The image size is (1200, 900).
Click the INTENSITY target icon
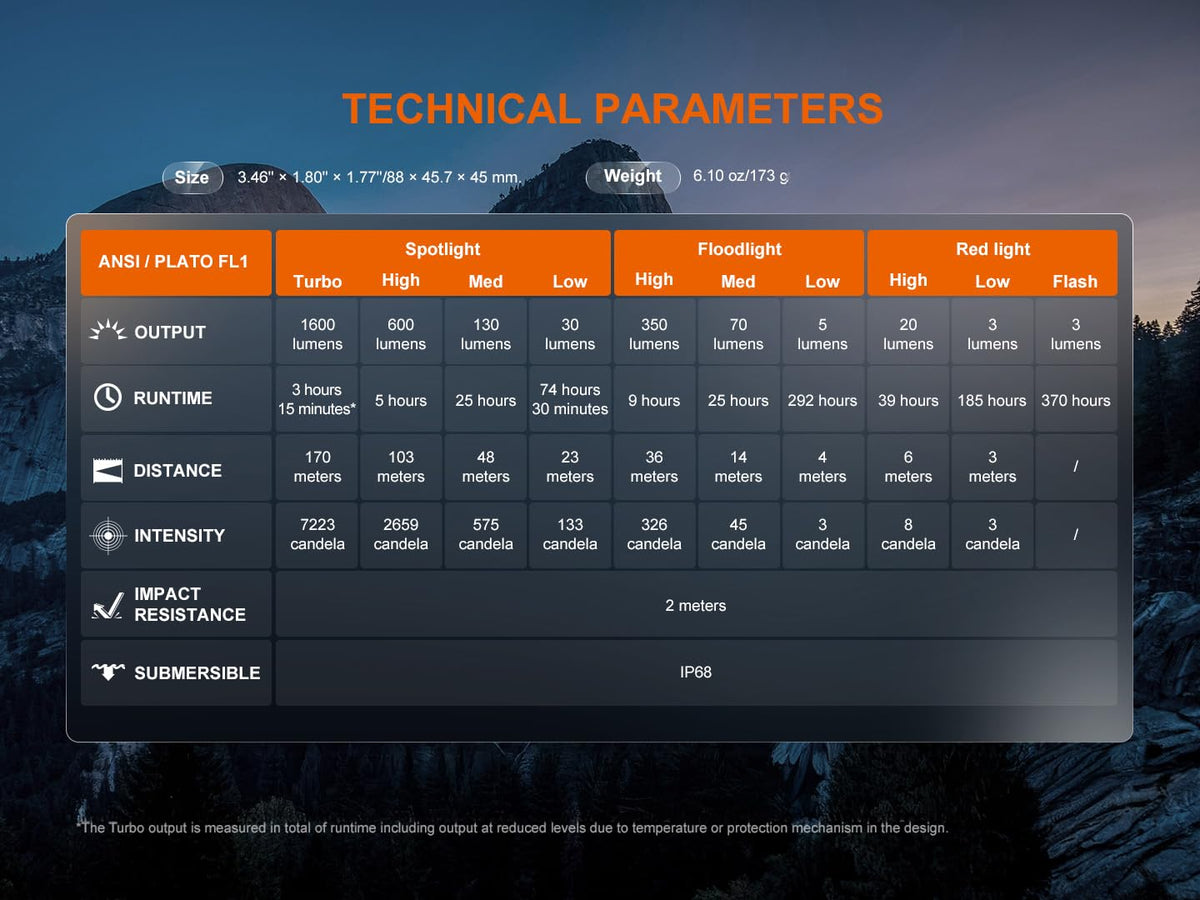(x=107, y=535)
